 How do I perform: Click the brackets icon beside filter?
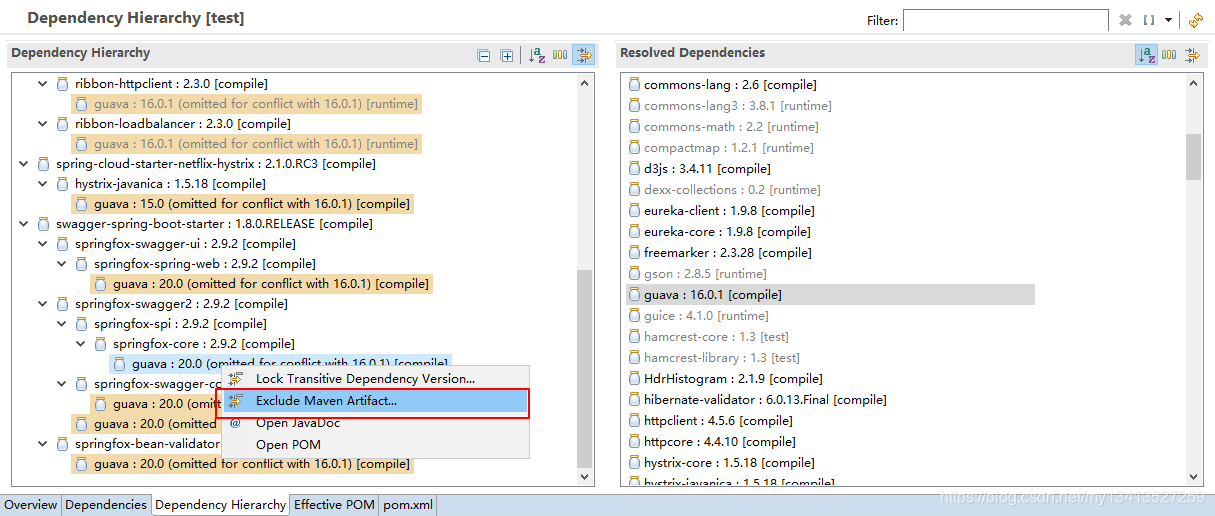point(1149,20)
